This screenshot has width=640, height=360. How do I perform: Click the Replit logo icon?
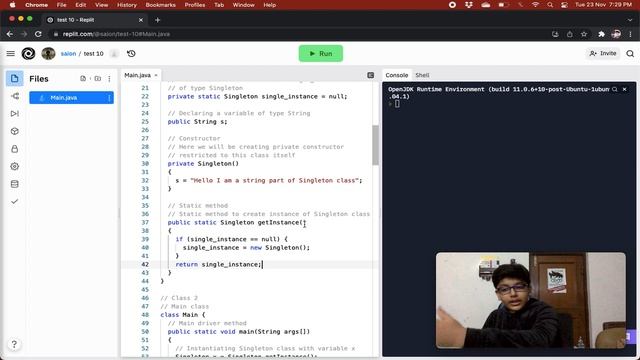tap(28, 53)
